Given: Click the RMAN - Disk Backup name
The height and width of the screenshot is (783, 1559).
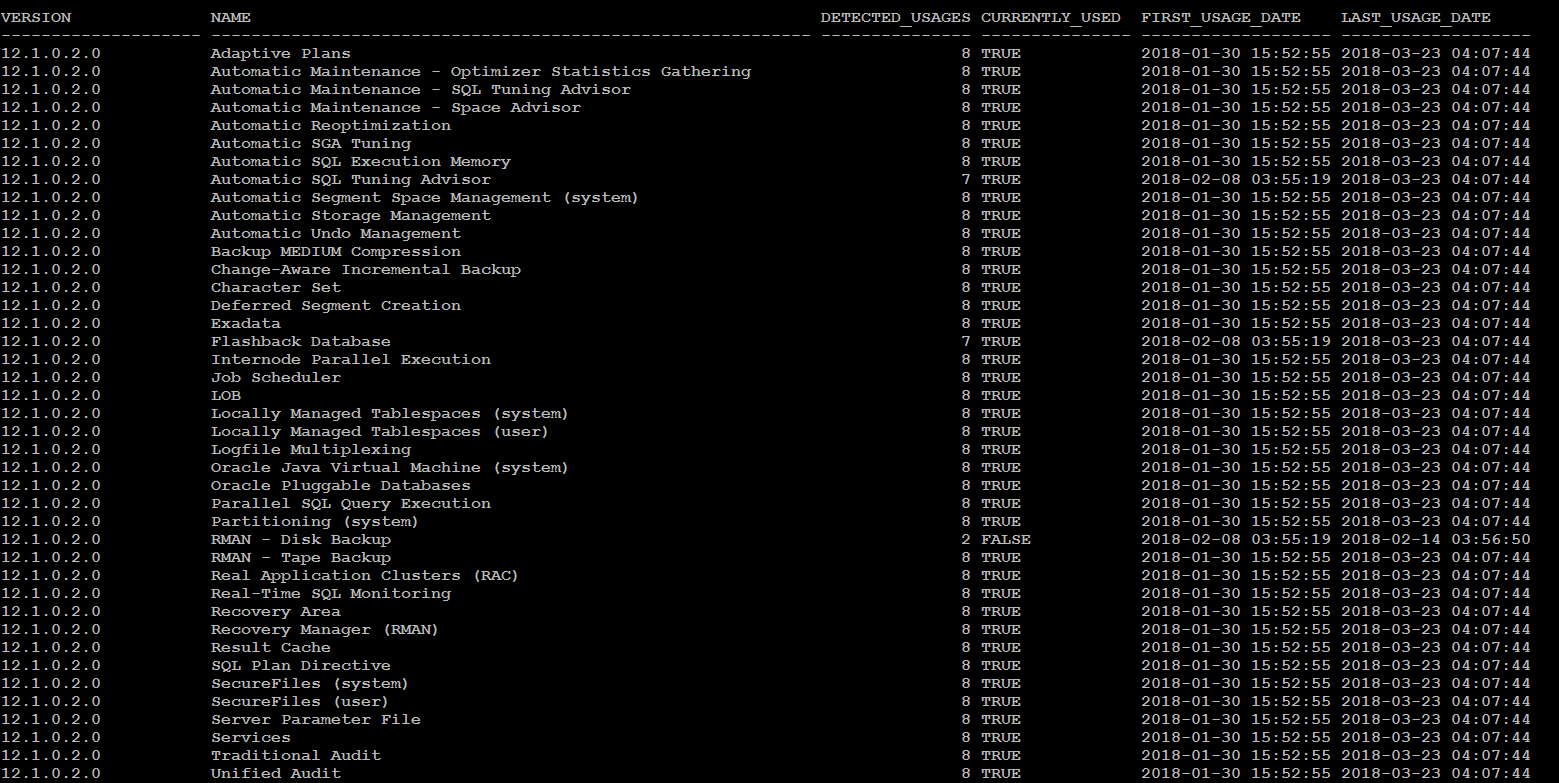Looking at the screenshot, I should click(301, 539).
